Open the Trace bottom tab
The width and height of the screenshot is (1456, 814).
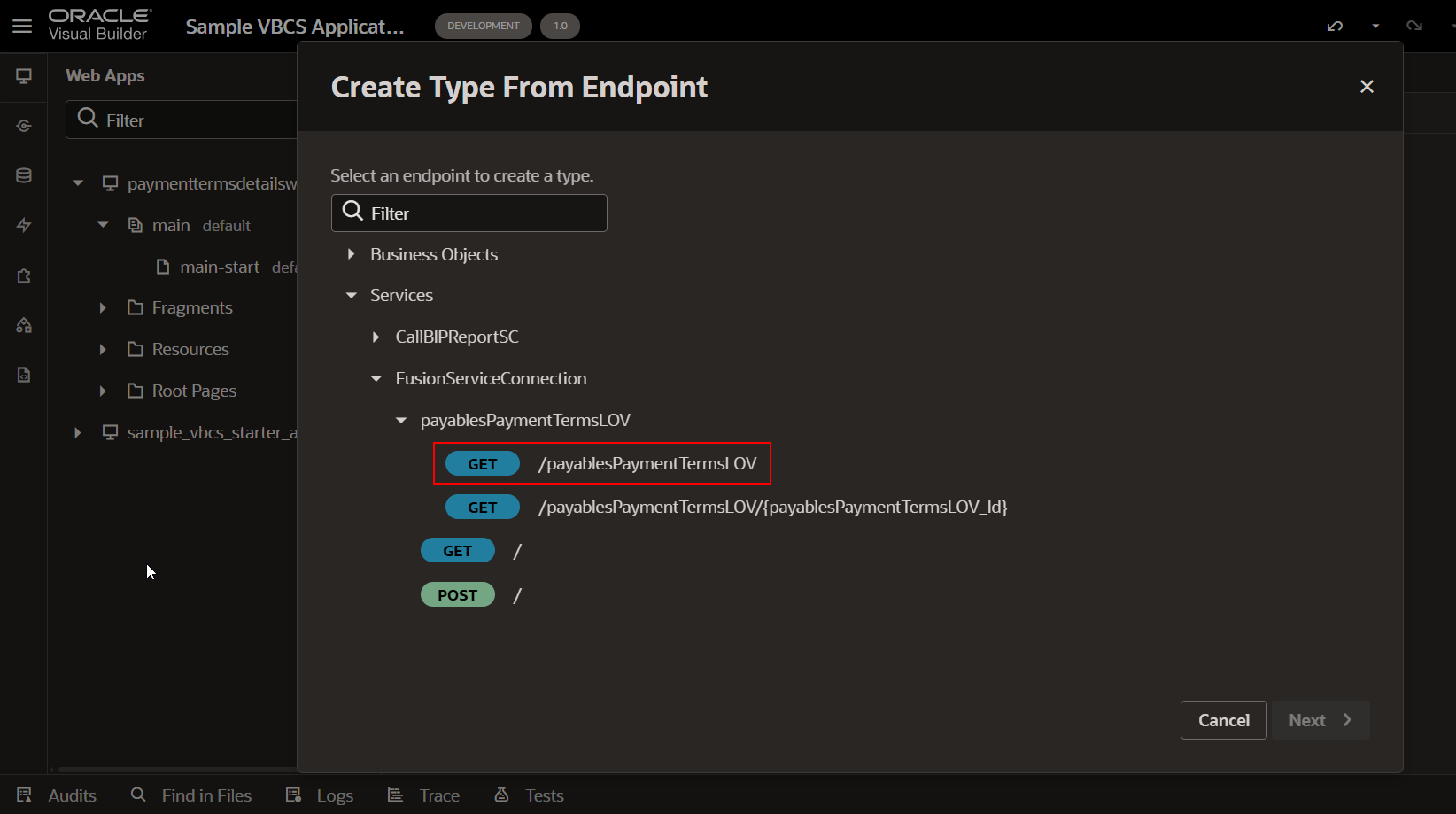(x=423, y=795)
